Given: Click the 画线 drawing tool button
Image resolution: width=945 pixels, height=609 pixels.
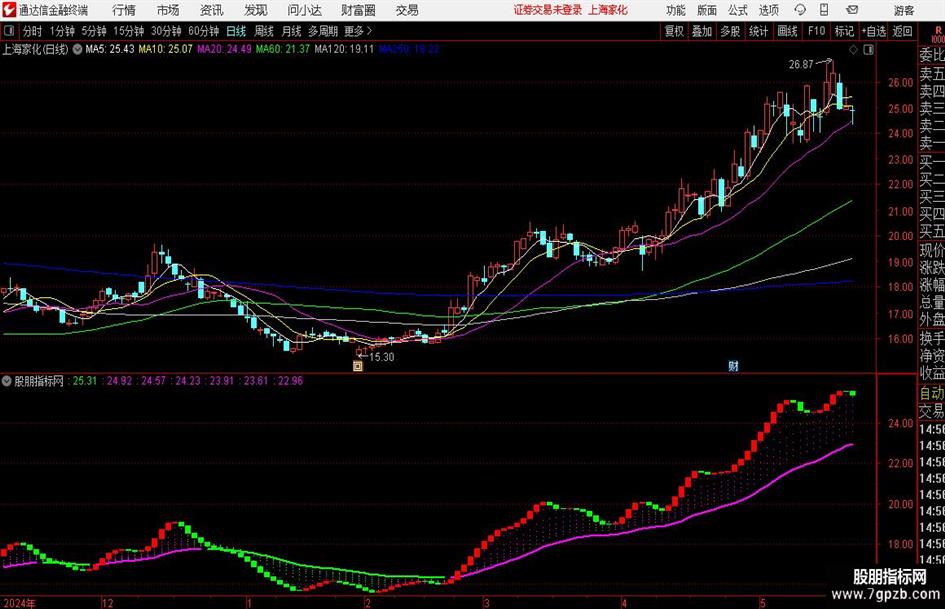Looking at the screenshot, I should click(x=787, y=31).
